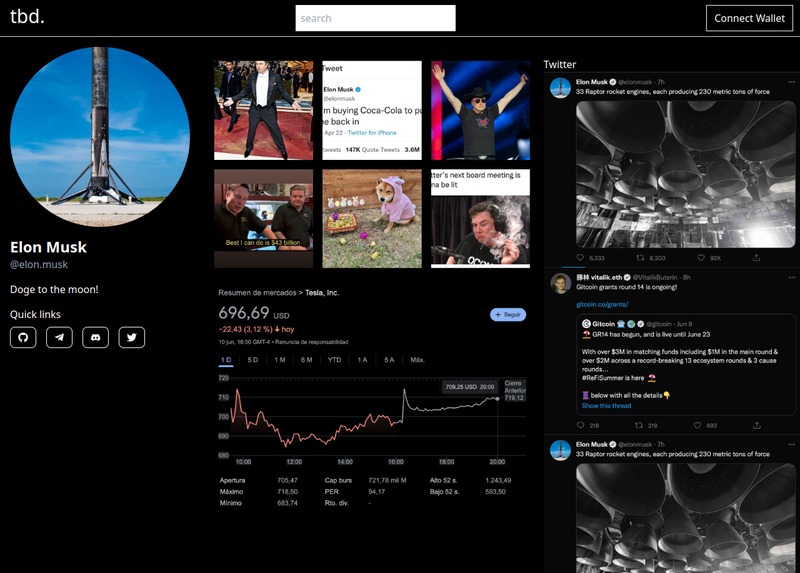Like the first Raptor tweet with 92K
800x573 pixels.
(x=701, y=258)
